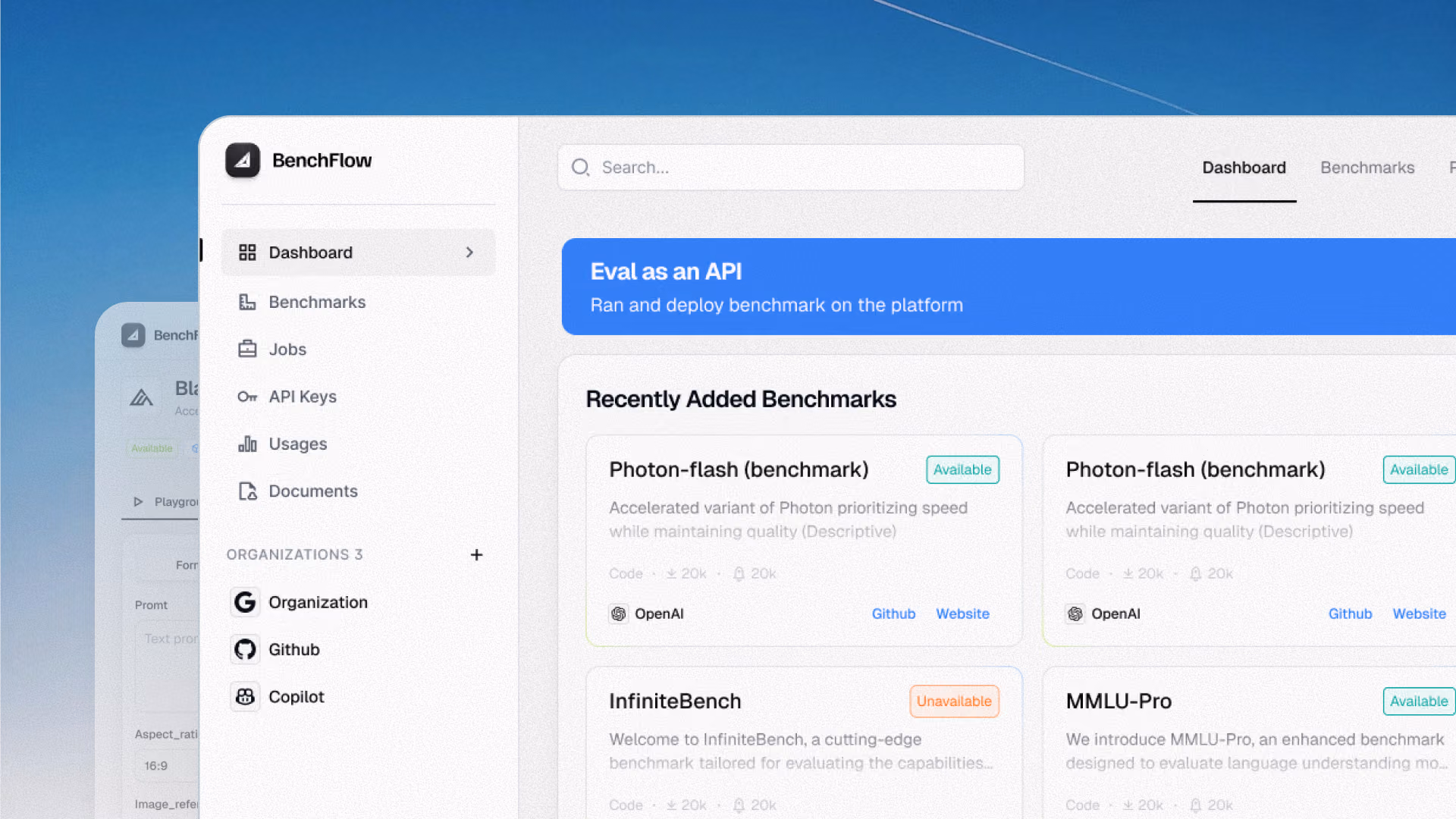Click the Usages bar chart icon
The image size is (1456, 819).
[247, 444]
